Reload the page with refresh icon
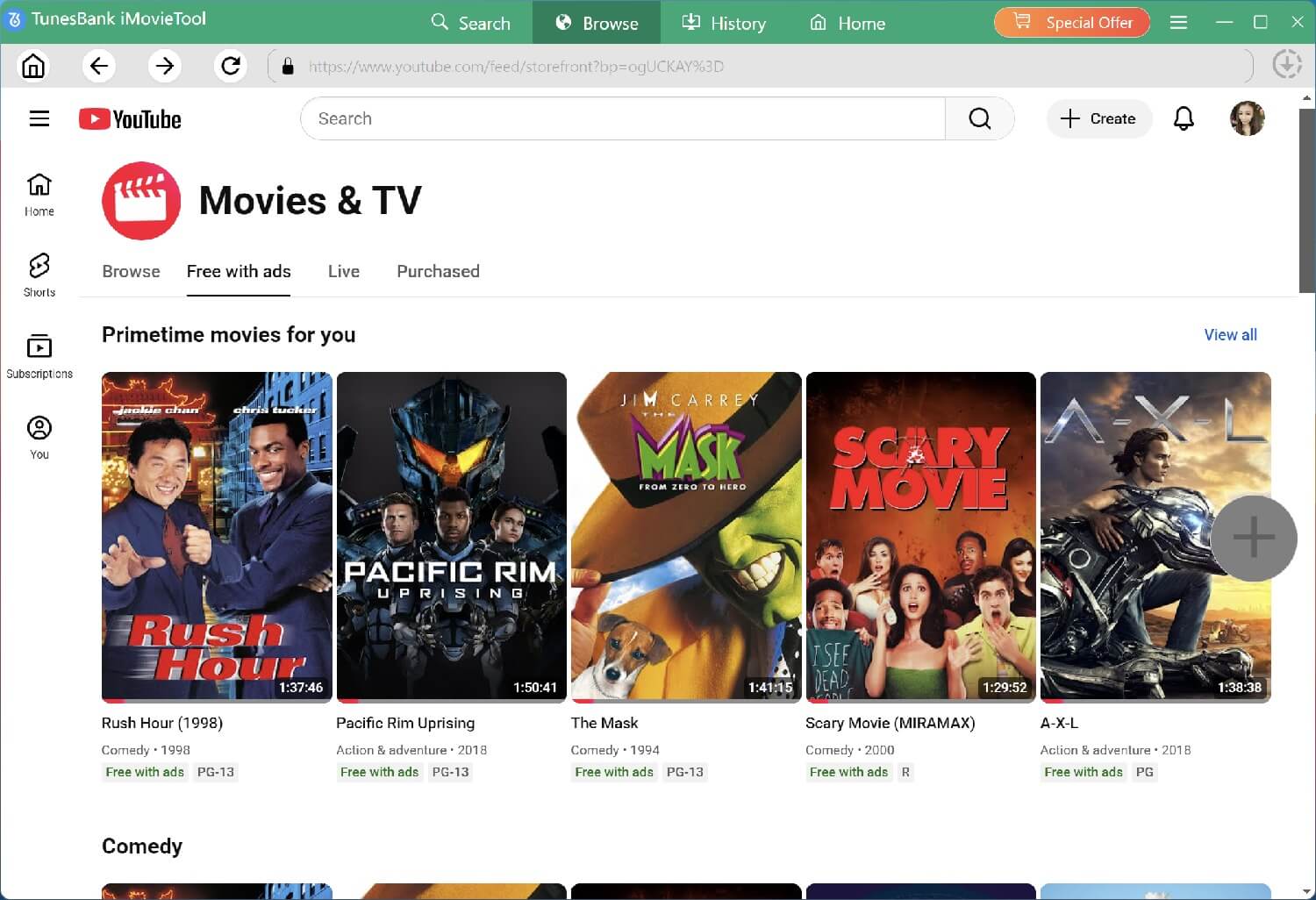The image size is (1316, 900). click(x=231, y=65)
